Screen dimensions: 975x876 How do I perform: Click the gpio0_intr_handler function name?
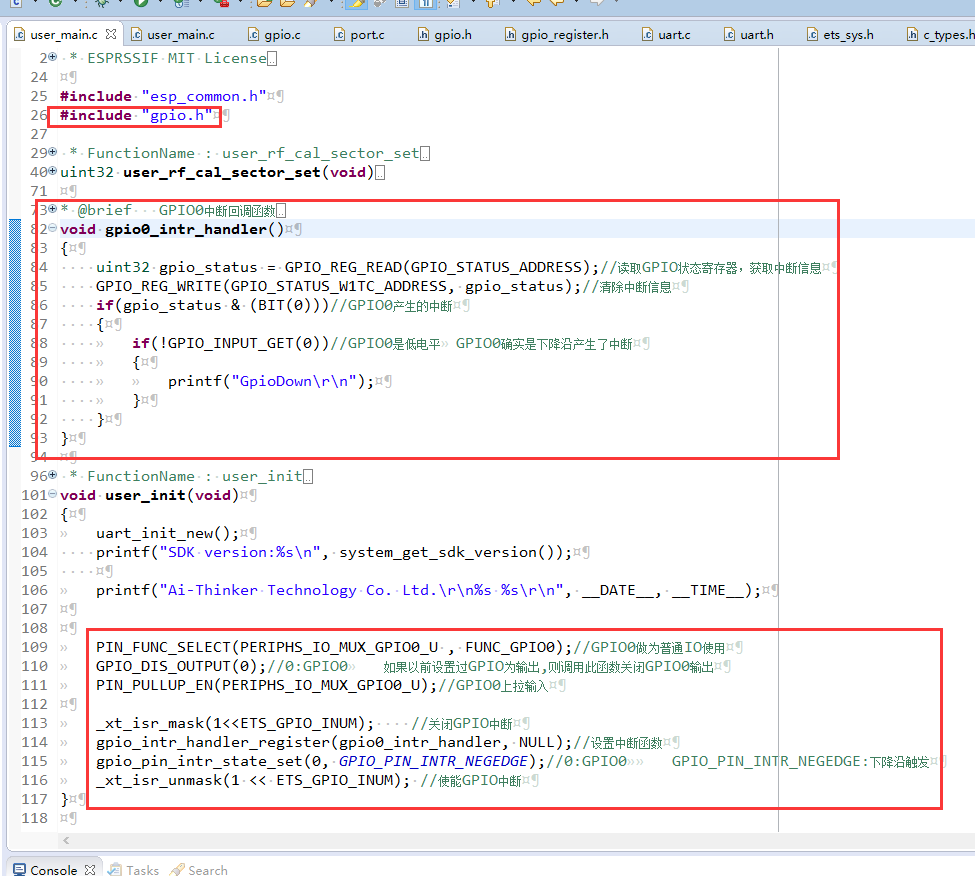pyautogui.click(x=186, y=229)
